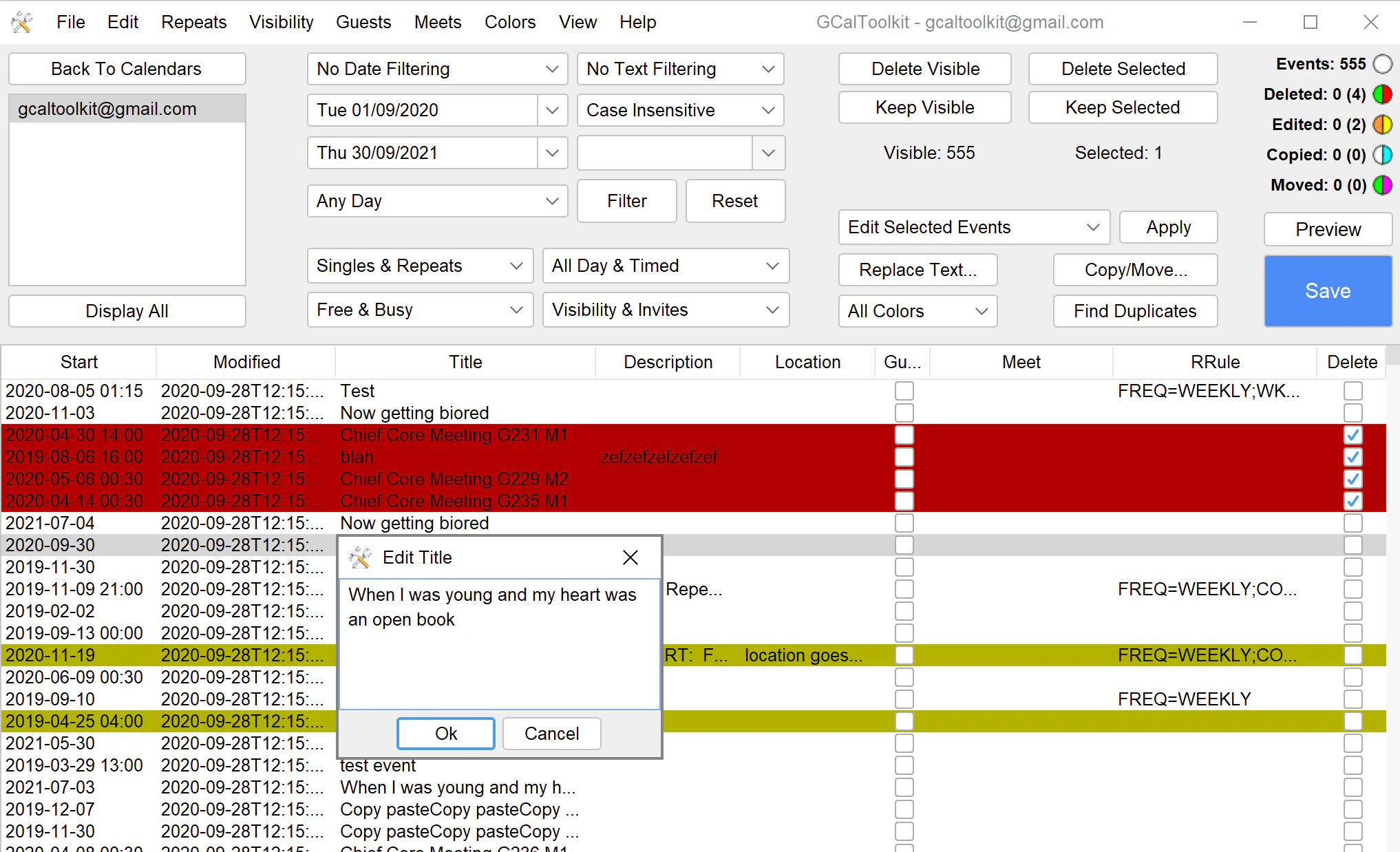
Task: Open the No Date Filtering dropdown
Action: (x=437, y=68)
